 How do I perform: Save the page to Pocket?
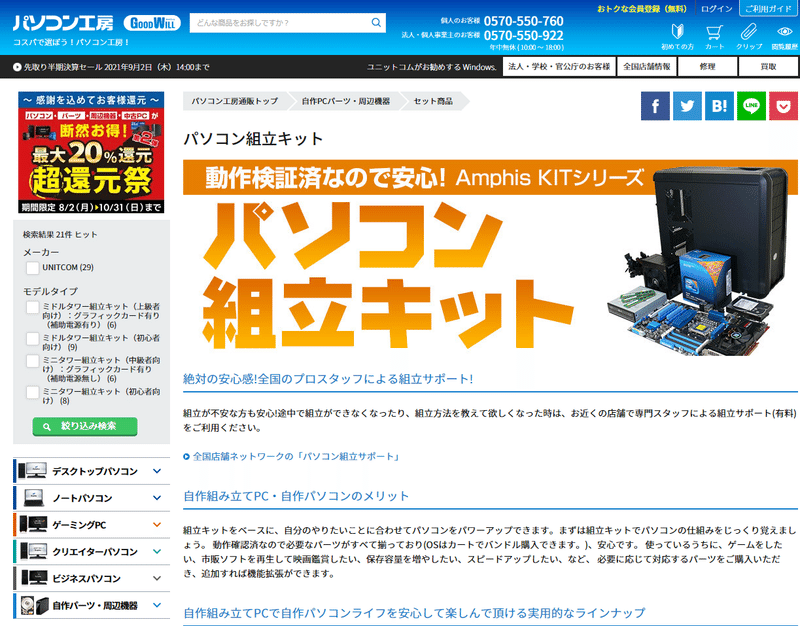[x=783, y=106]
